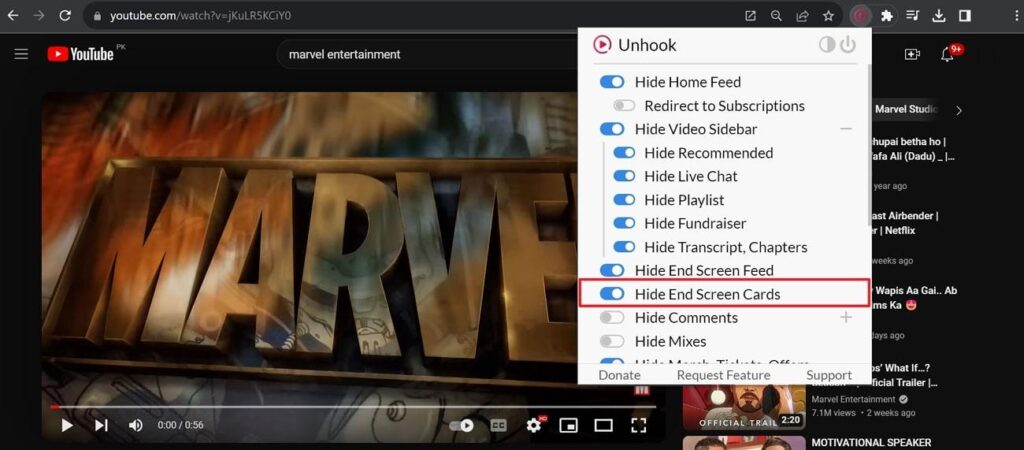The image size is (1024, 450).
Task: Open the browser side panel icon
Action: point(965,16)
